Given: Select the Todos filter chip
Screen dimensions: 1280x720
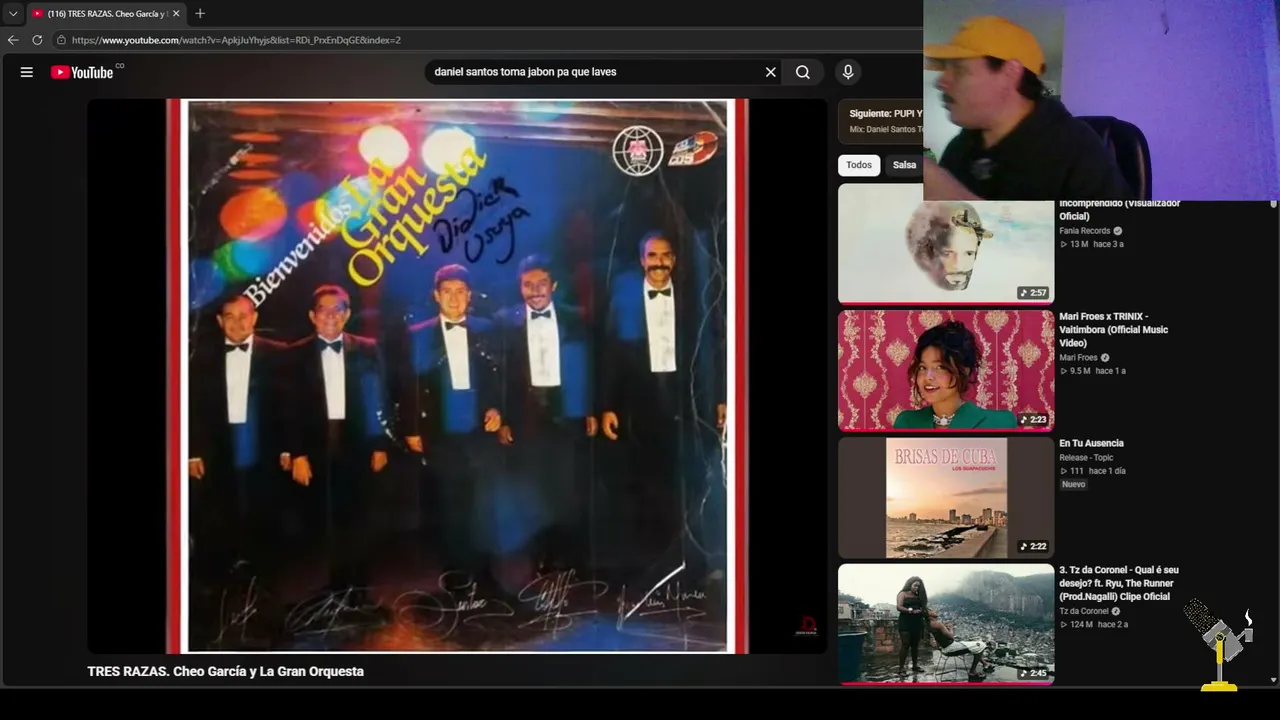Looking at the screenshot, I should pyautogui.click(x=859, y=165).
